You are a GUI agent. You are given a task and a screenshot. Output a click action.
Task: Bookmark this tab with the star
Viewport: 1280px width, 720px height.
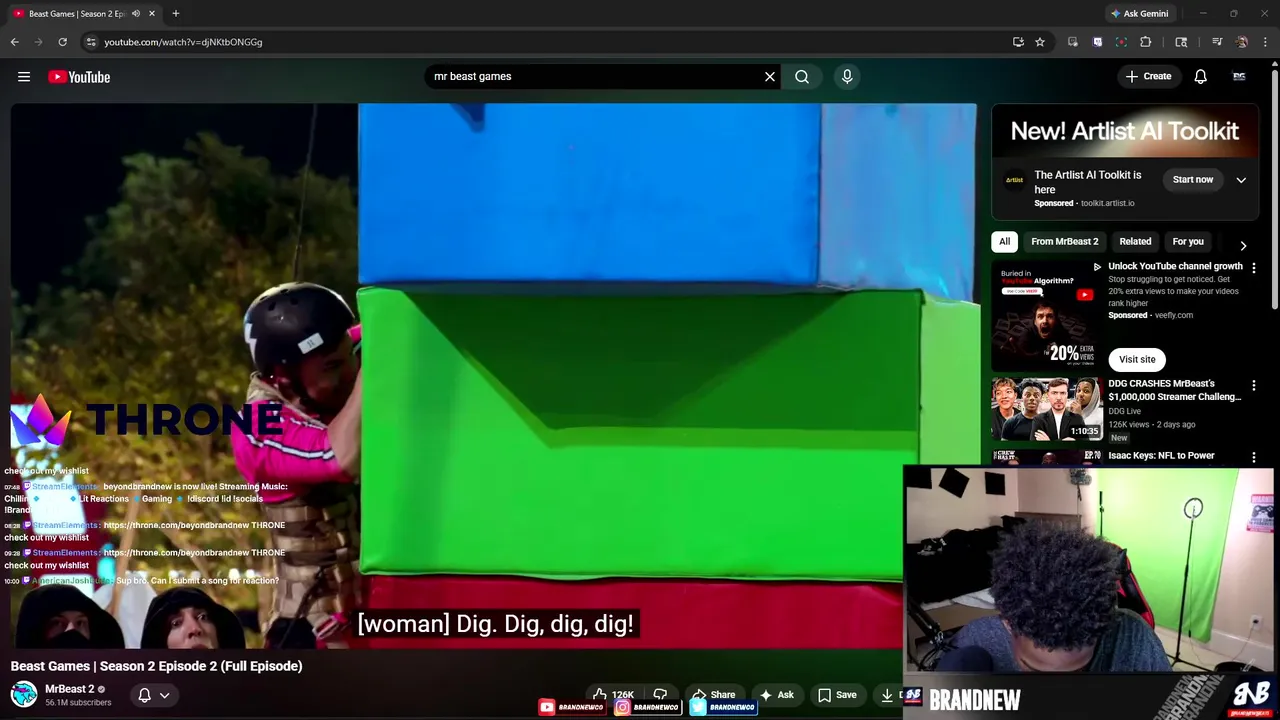pyautogui.click(x=1040, y=42)
